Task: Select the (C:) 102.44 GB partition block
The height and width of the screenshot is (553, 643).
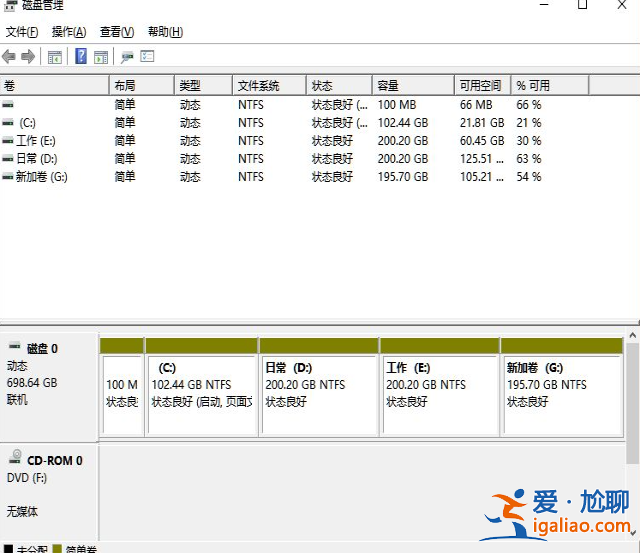Action: (x=202, y=386)
